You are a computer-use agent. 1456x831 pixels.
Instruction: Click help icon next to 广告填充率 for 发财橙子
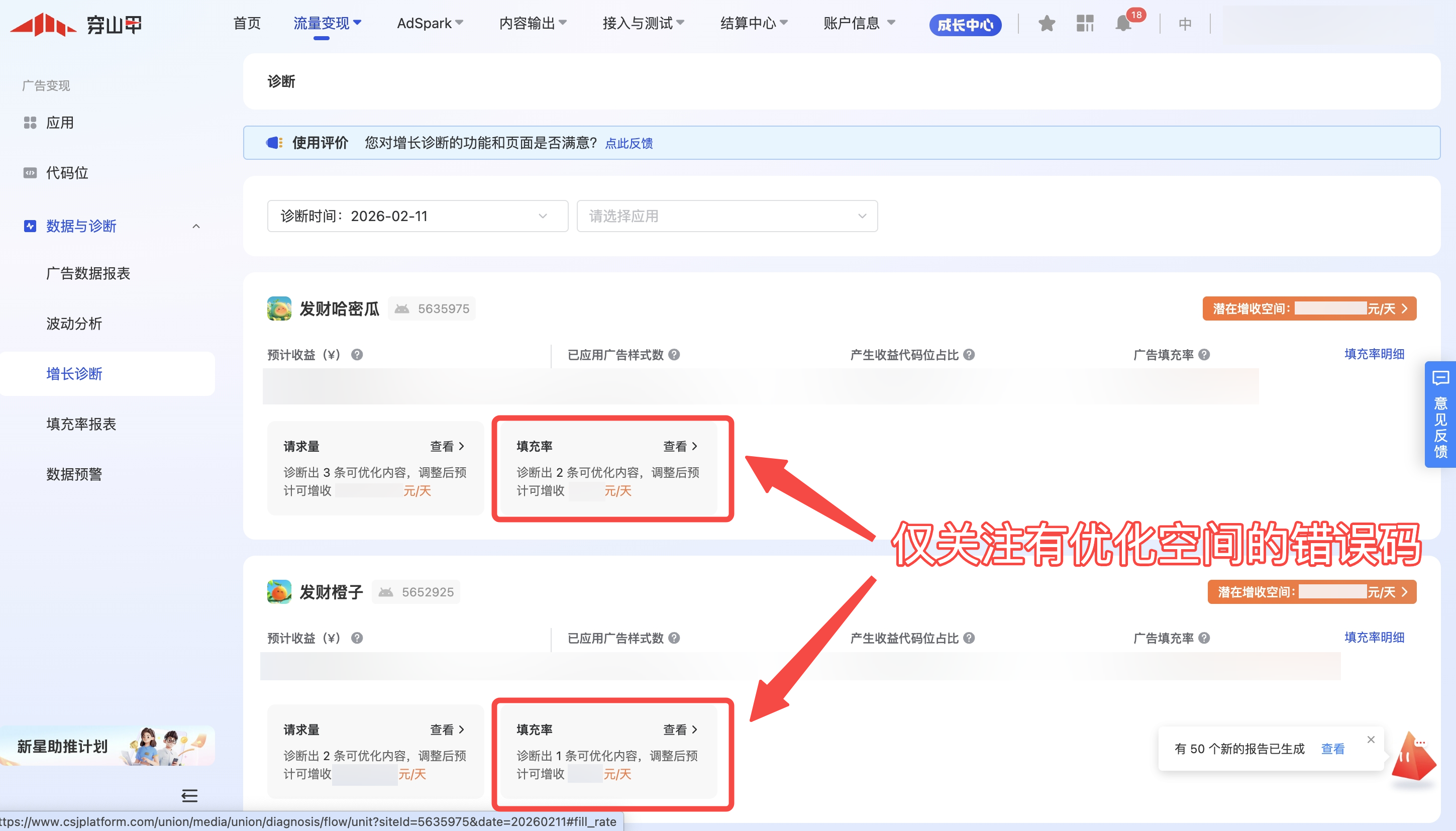tap(1204, 638)
